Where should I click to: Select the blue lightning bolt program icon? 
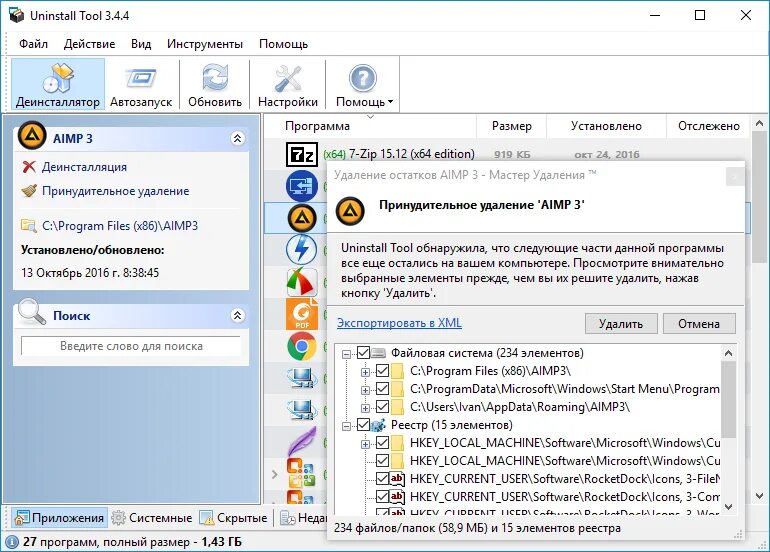(302, 249)
